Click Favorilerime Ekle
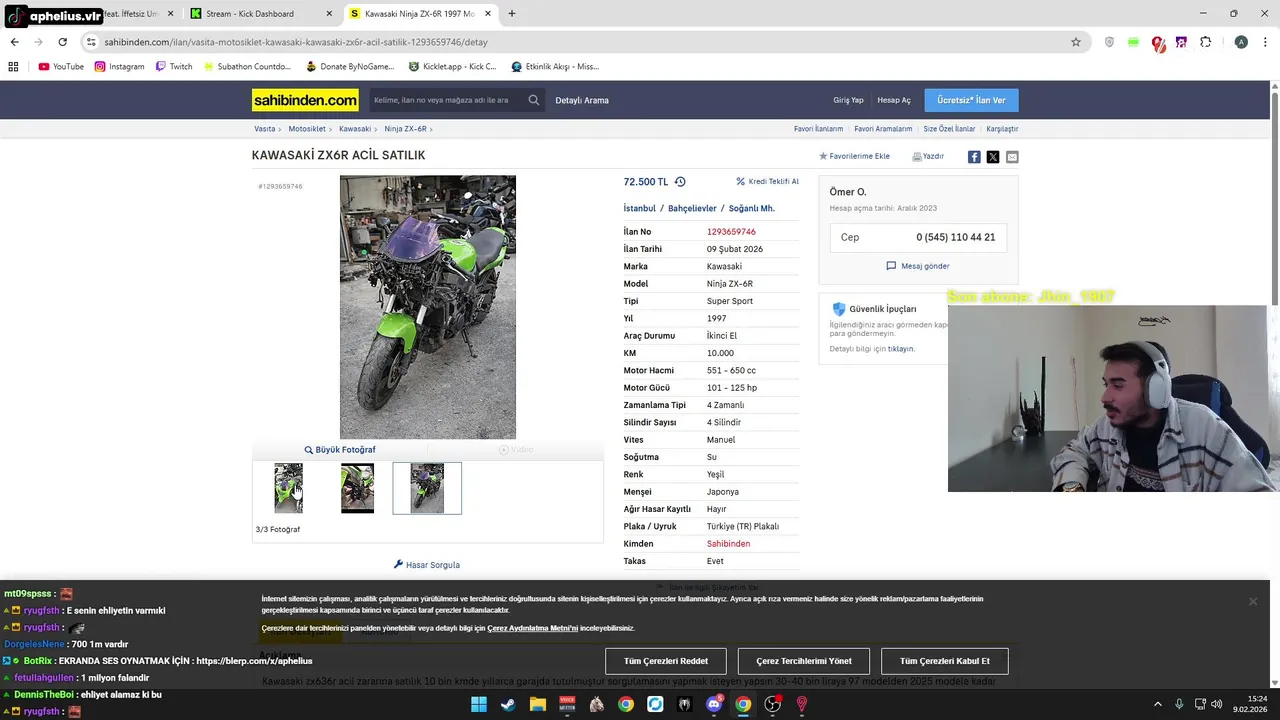Image resolution: width=1280 pixels, height=720 pixels. pyautogui.click(x=854, y=157)
